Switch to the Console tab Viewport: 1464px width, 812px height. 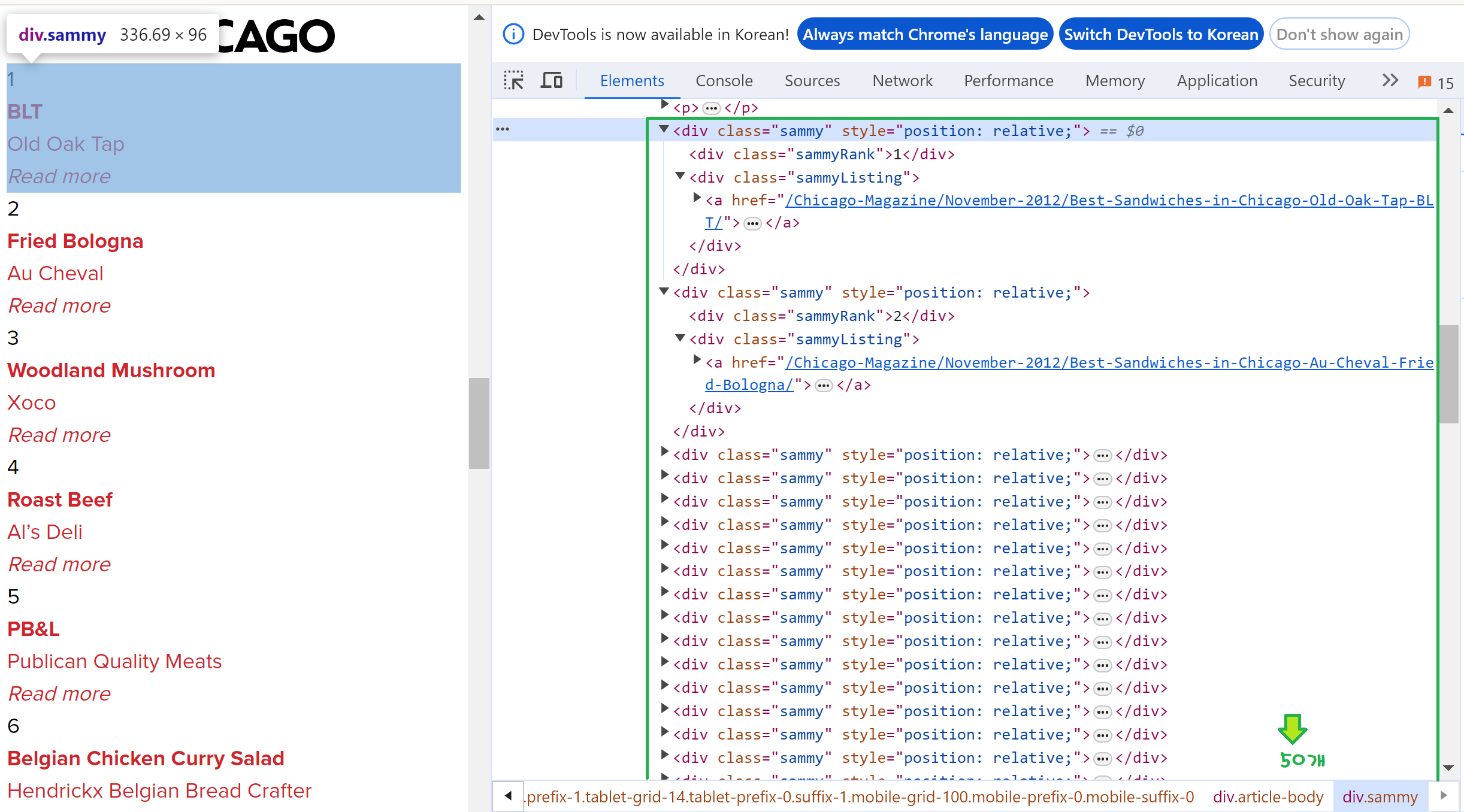(724, 81)
